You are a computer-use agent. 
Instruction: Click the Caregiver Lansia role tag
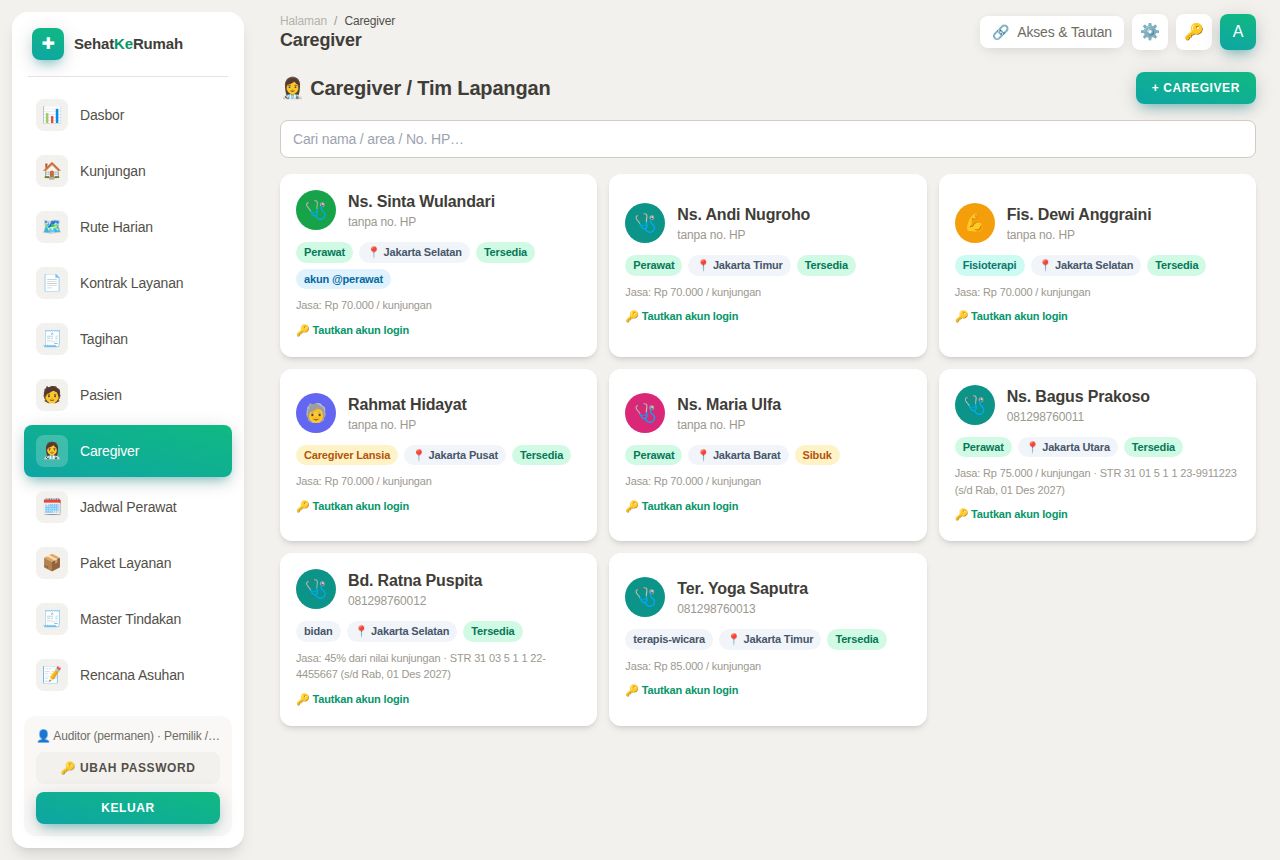347,455
